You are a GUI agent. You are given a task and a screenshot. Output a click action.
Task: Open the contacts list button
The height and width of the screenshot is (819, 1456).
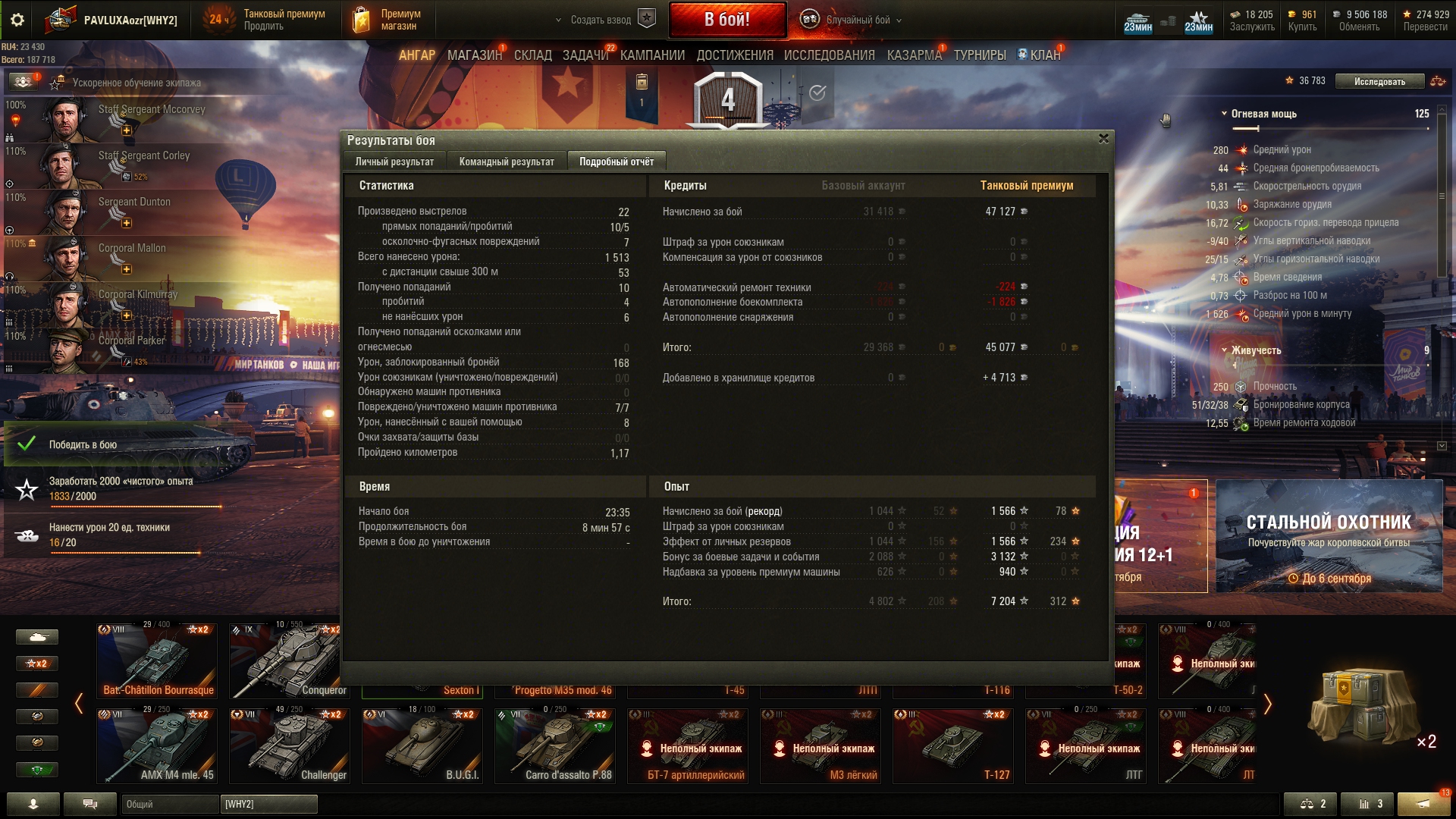(x=33, y=804)
